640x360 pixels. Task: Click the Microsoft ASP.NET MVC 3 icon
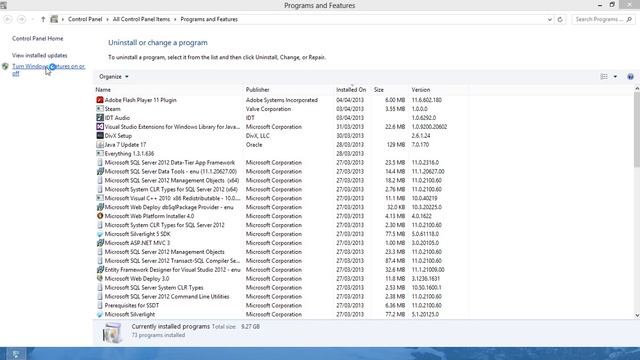tap(100, 243)
